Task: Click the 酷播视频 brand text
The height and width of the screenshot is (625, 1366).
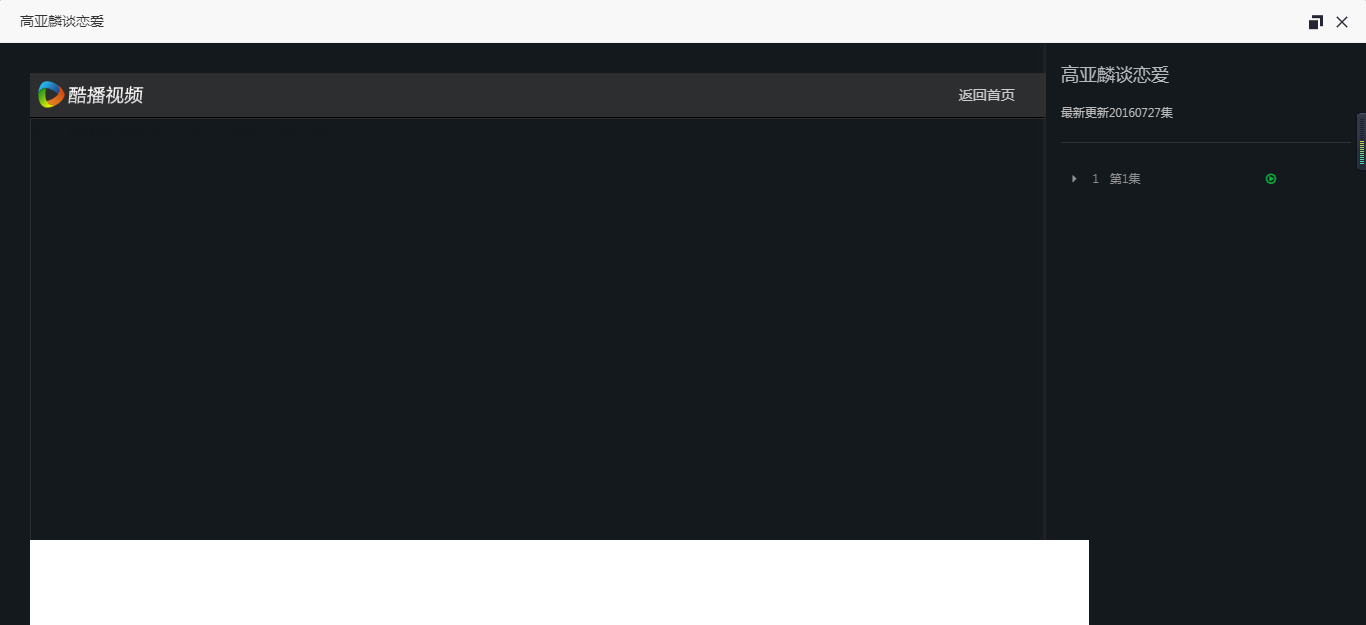Action: pos(106,95)
